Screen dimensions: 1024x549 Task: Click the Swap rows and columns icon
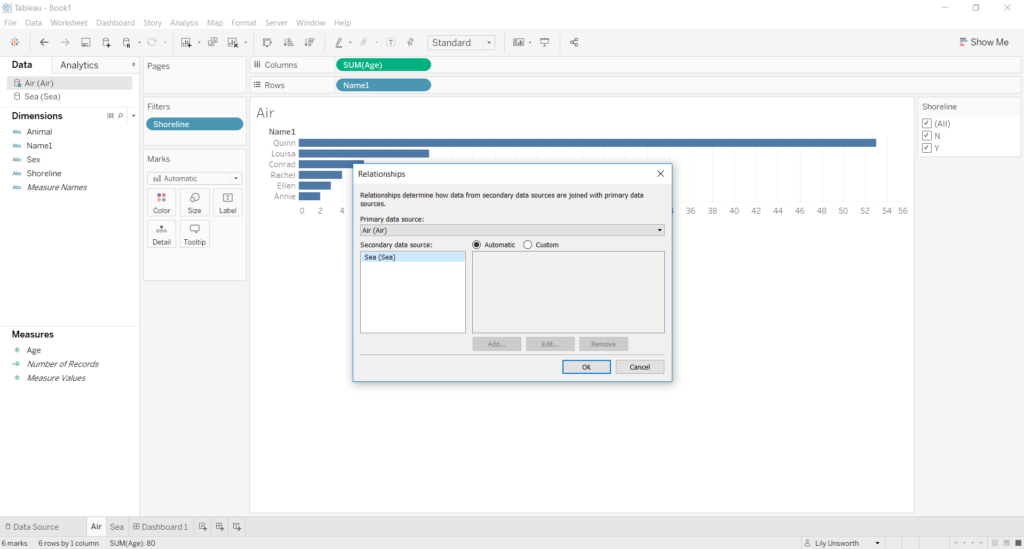267,43
